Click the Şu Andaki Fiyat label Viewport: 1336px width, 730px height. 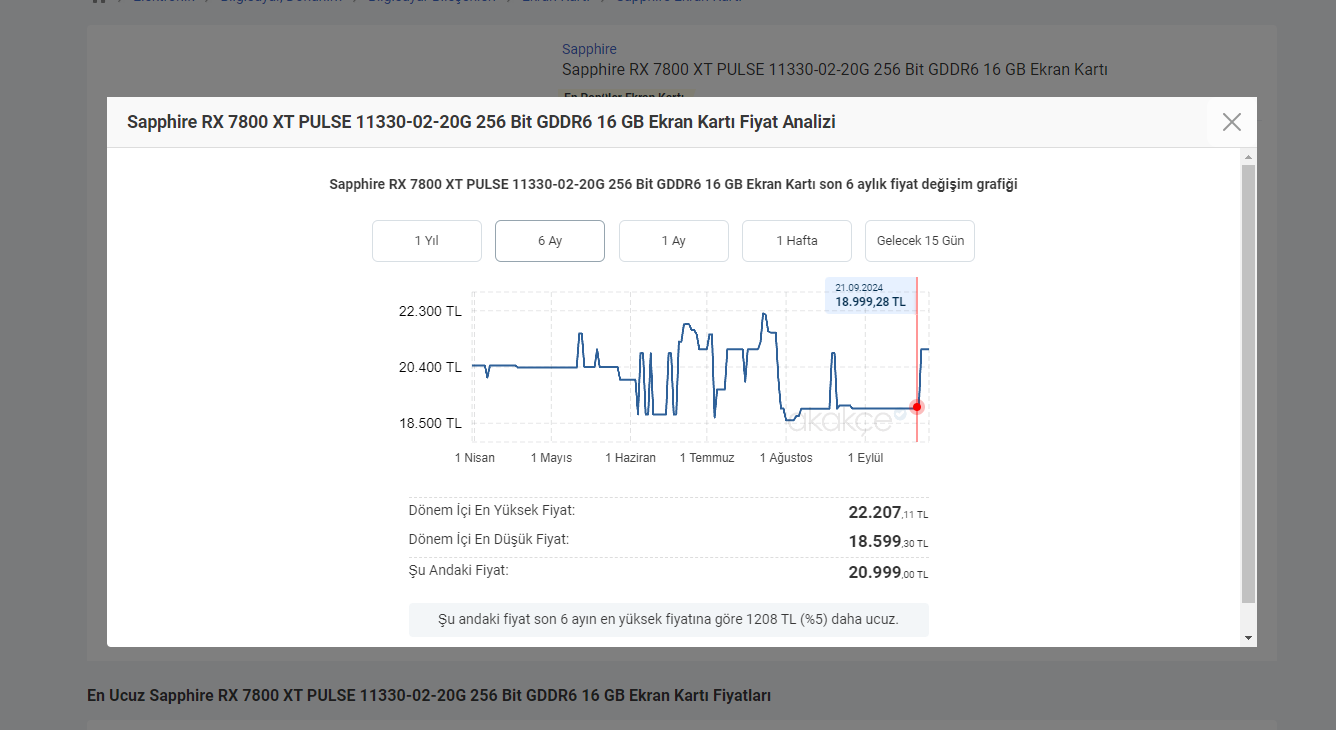click(459, 570)
